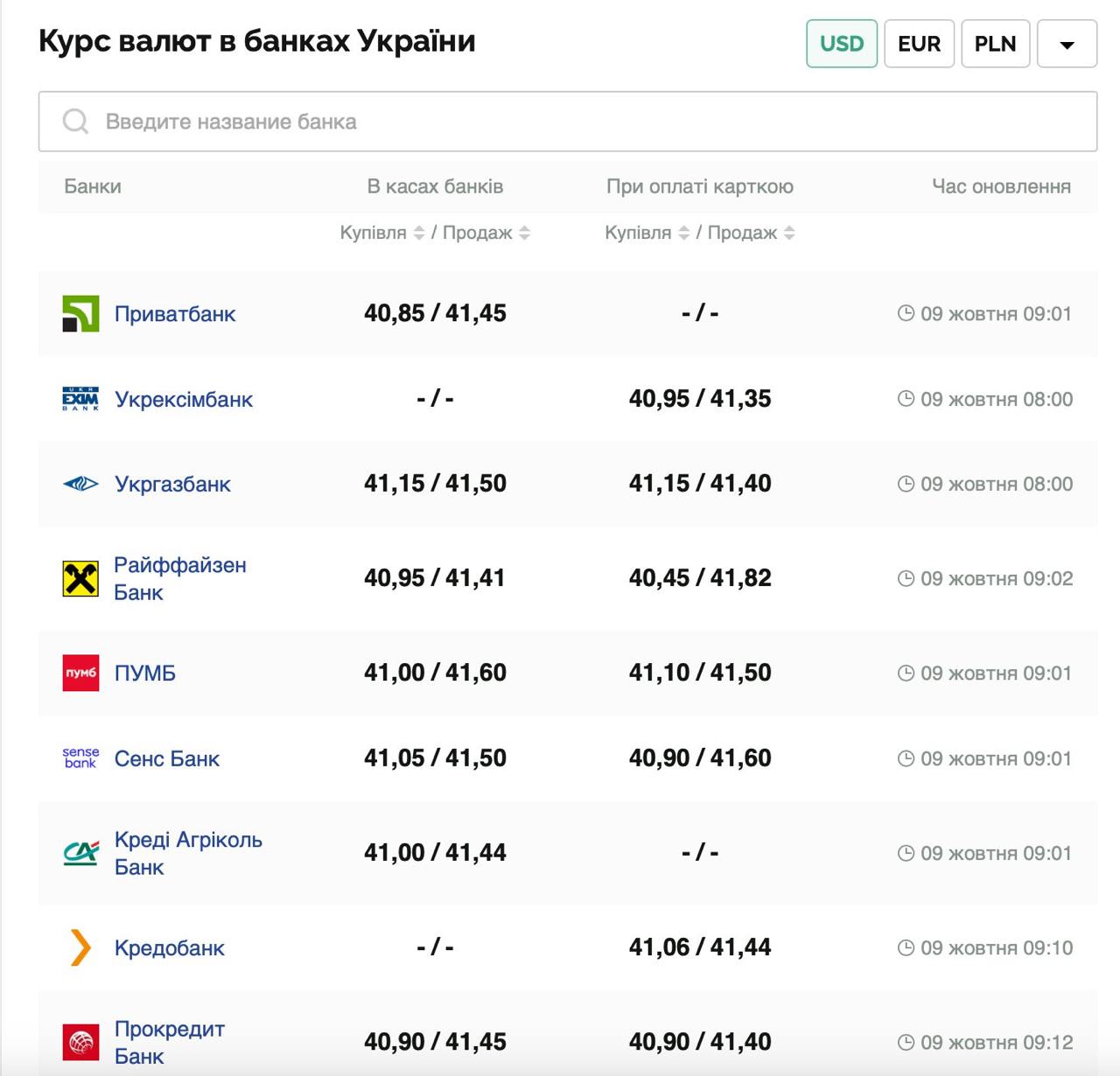Sort by card payment Купівля rate
Image resolution: width=1120 pixels, height=1076 pixels.
[684, 233]
